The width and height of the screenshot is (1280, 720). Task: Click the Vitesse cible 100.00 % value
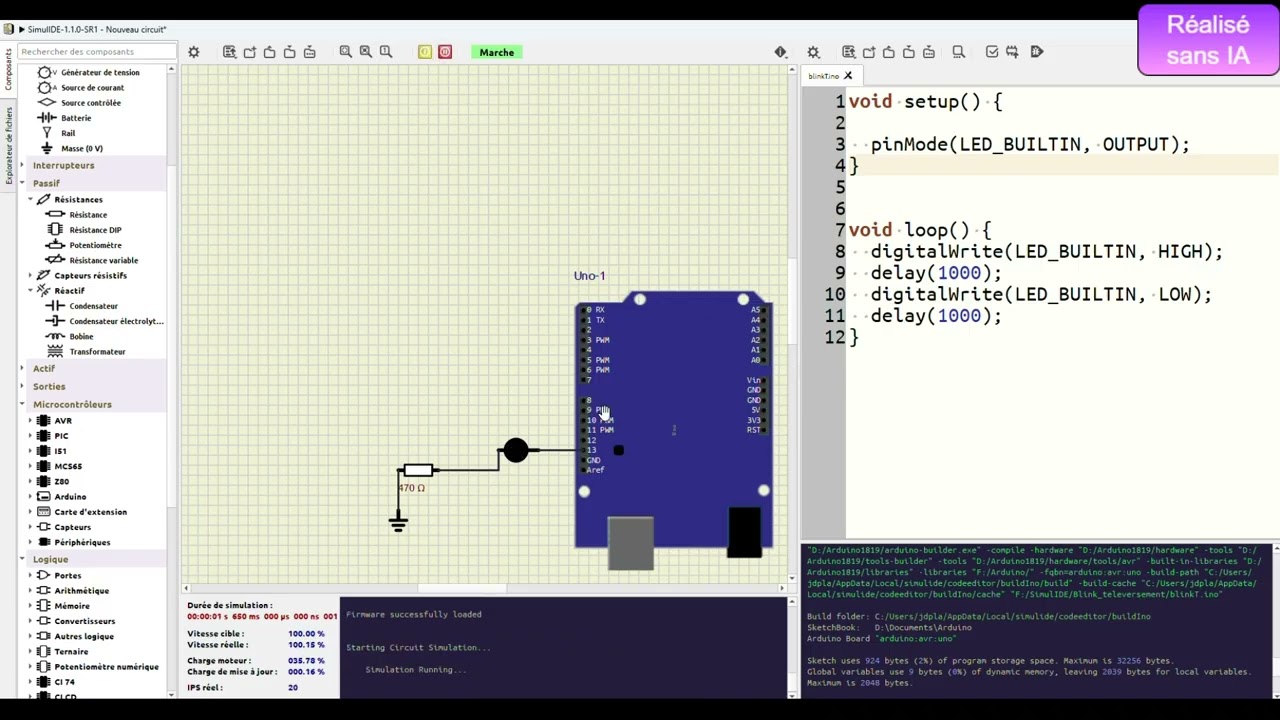pyautogui.click(x=306, y=634)
